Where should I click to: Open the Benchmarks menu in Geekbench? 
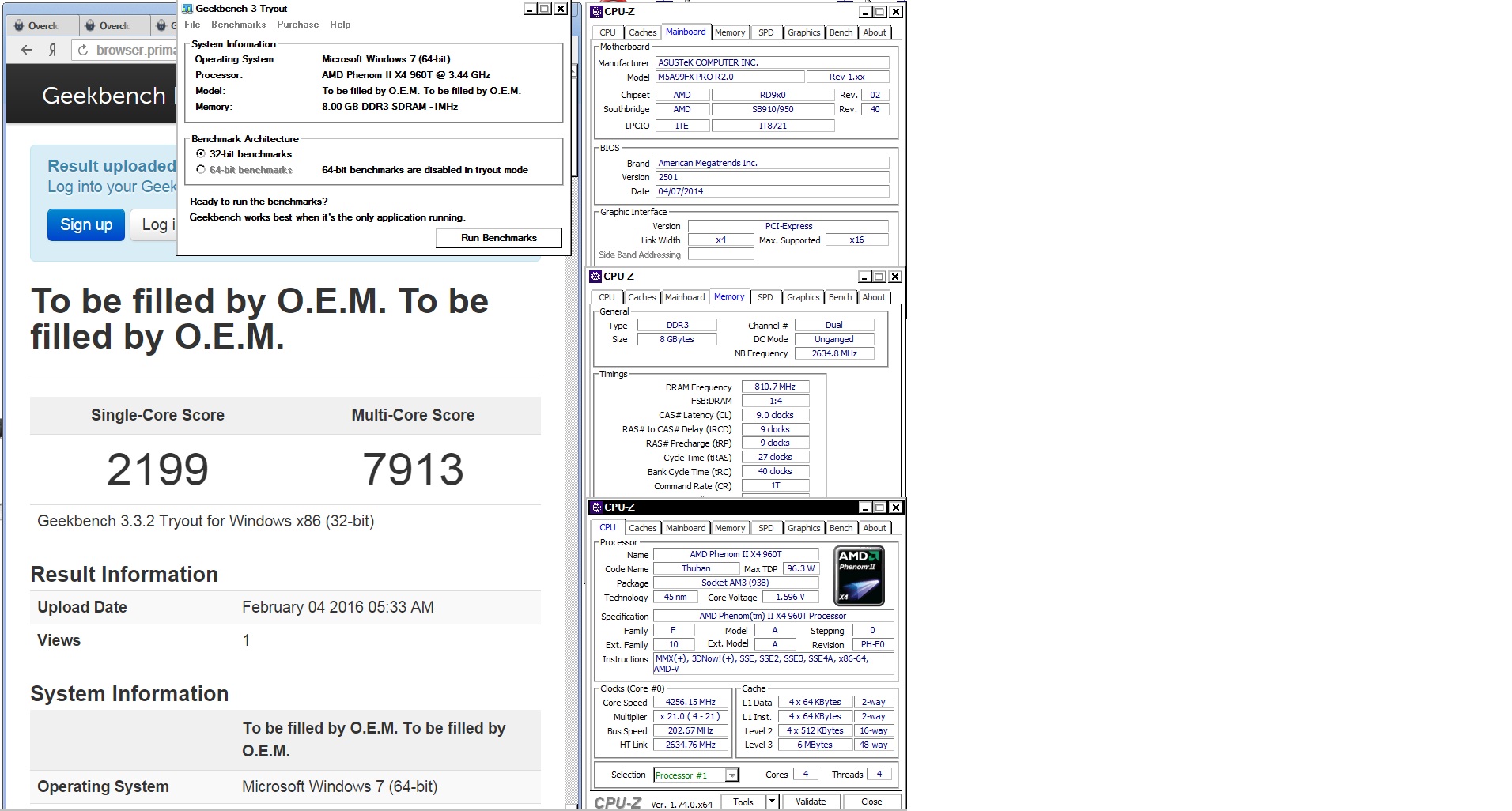click(238, 25)
